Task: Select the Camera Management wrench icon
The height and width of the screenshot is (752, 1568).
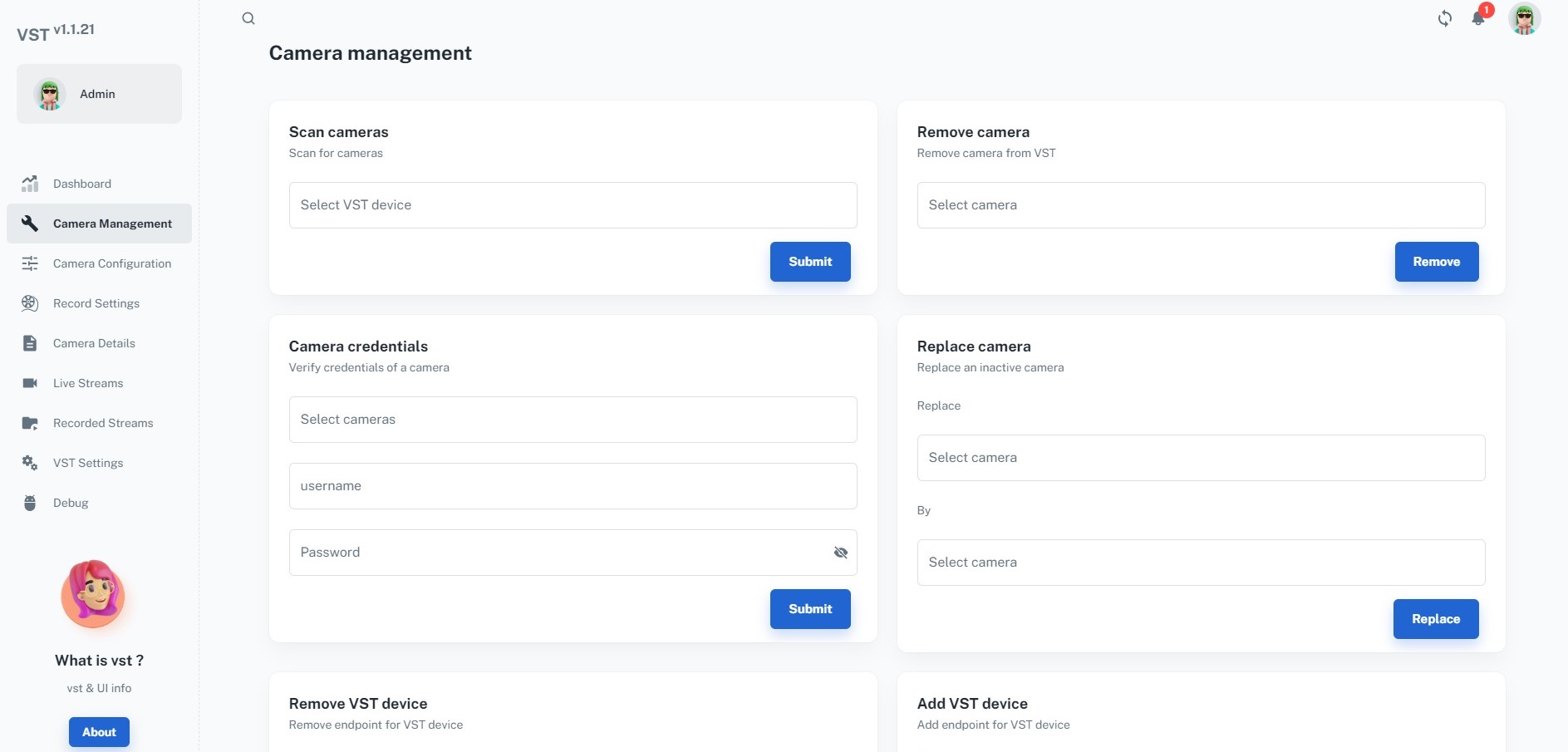Action: [30, 224]
